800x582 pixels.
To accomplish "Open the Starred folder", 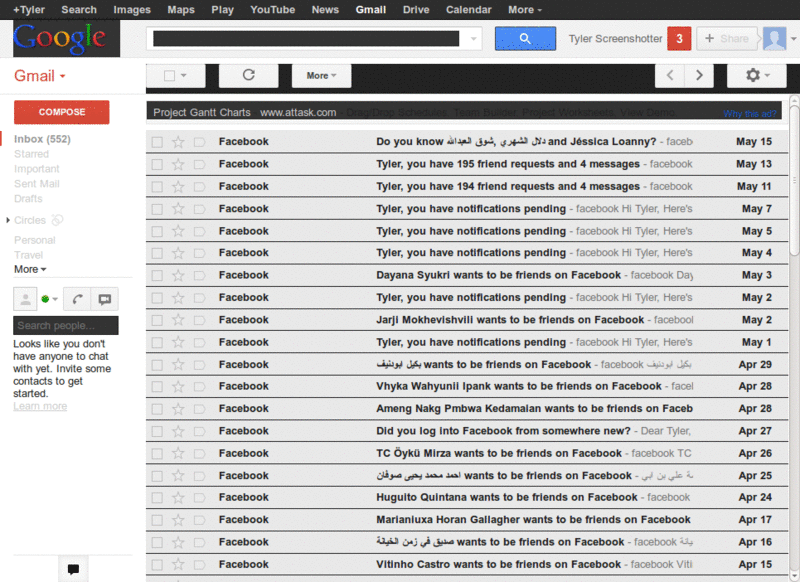I will click(x=32, y=154).
